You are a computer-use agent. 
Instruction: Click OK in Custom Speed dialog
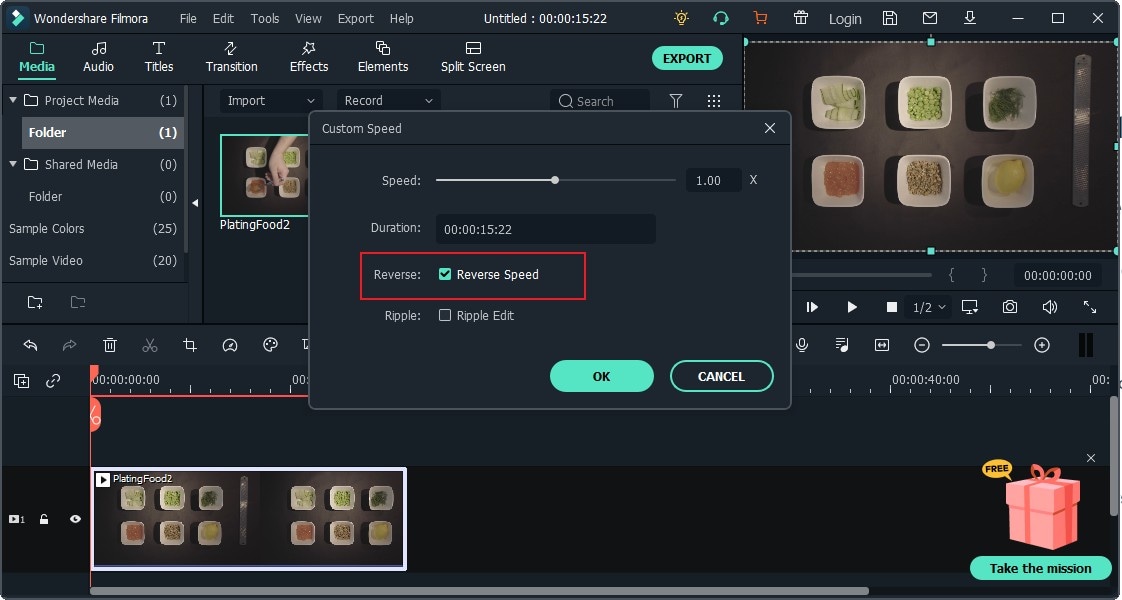point(602,376)
